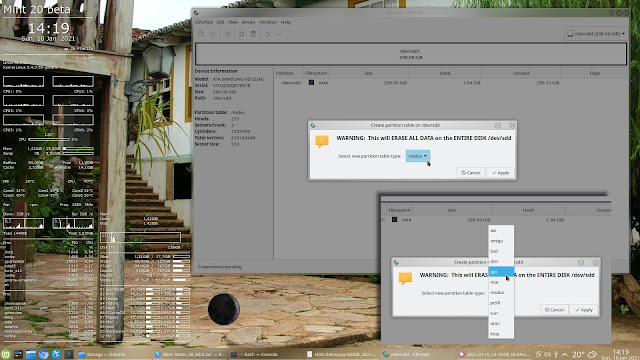Open the Linux Mint start menu
This screenshot has height=360, width=640.
point(5,354)
